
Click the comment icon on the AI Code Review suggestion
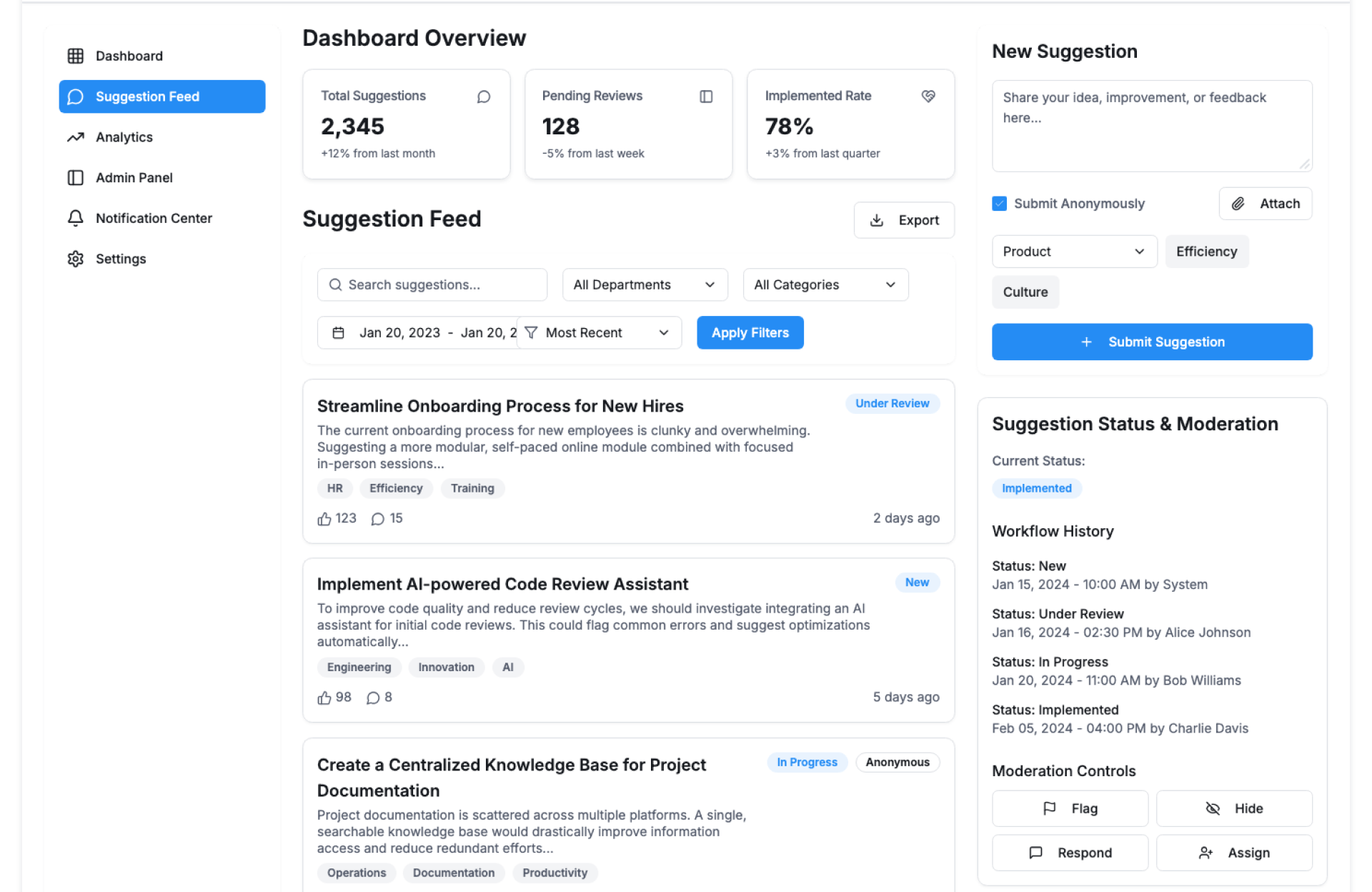coord(372,698)
